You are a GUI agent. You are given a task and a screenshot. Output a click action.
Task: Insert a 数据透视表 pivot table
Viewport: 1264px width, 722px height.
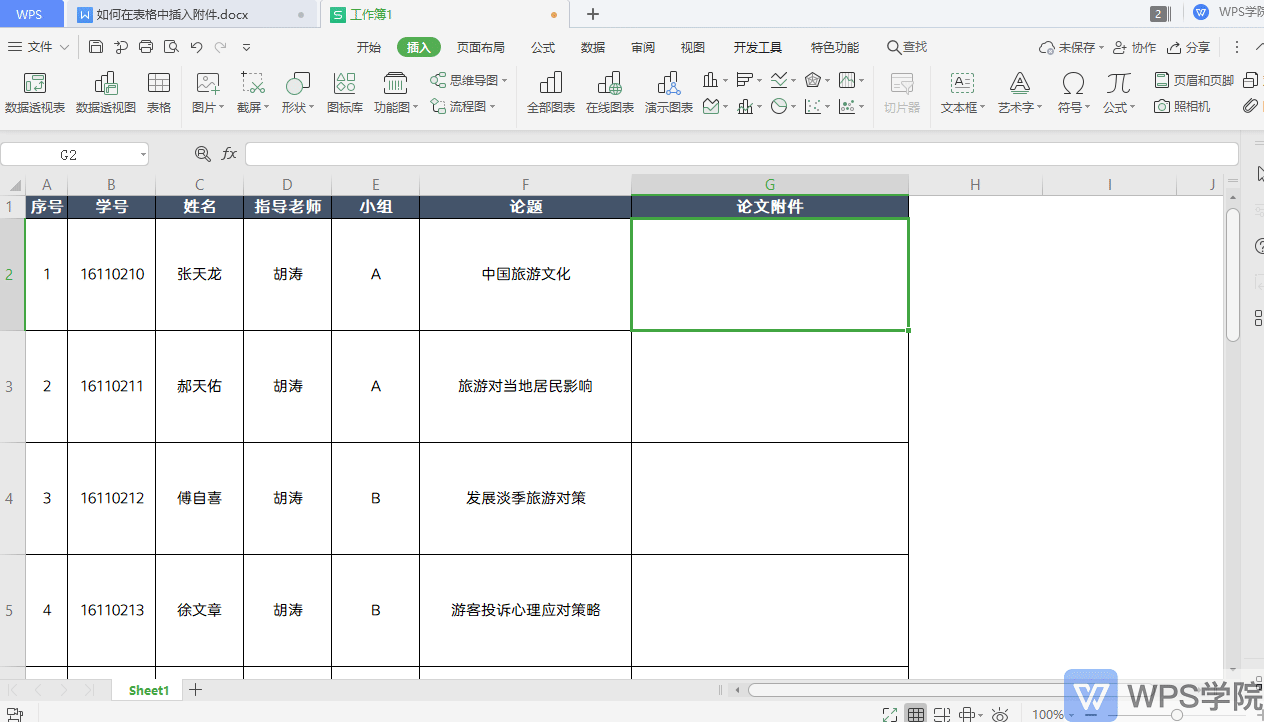click(x=35, y=93)
